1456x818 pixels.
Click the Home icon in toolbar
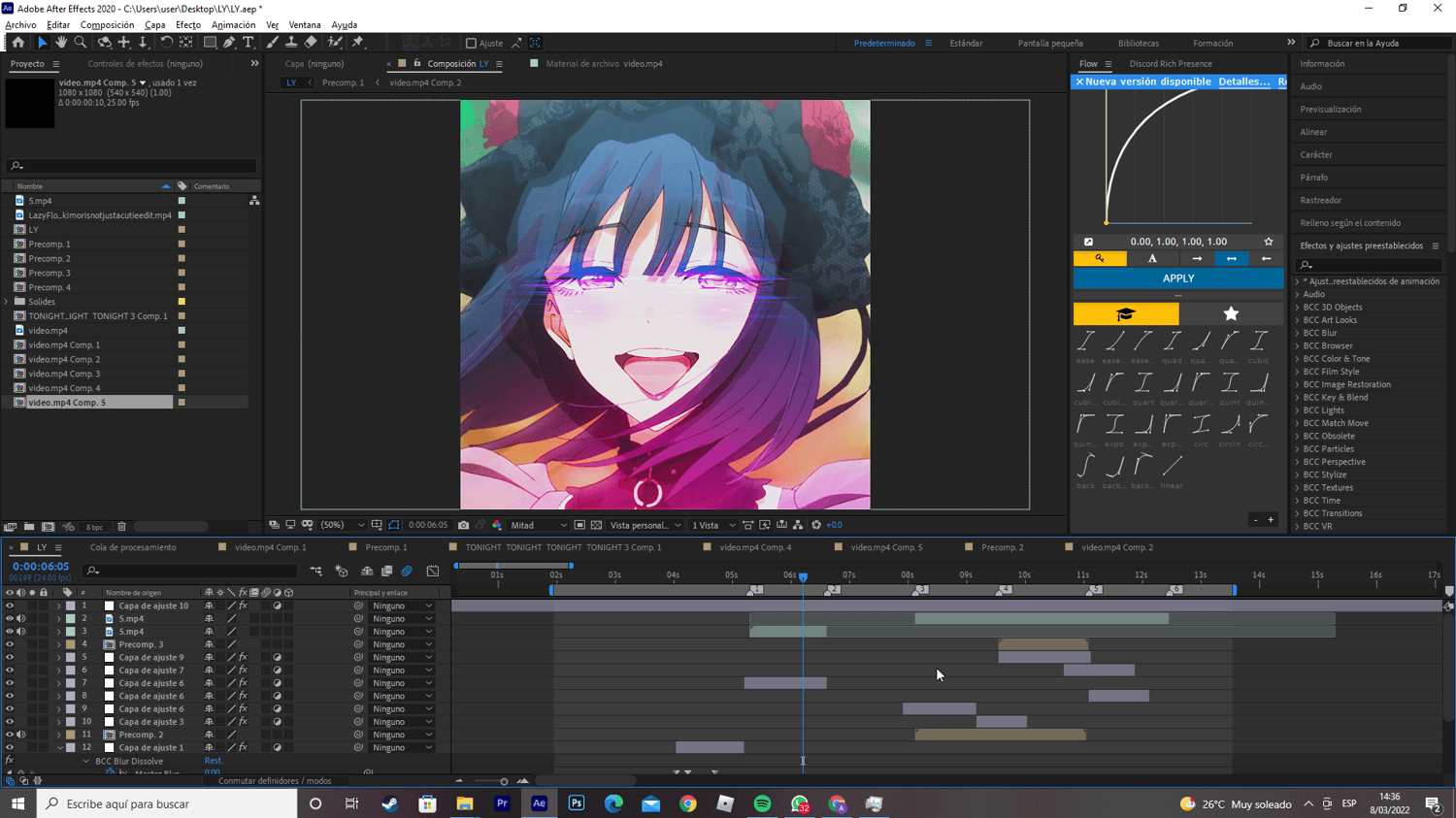tap(17, 43)
